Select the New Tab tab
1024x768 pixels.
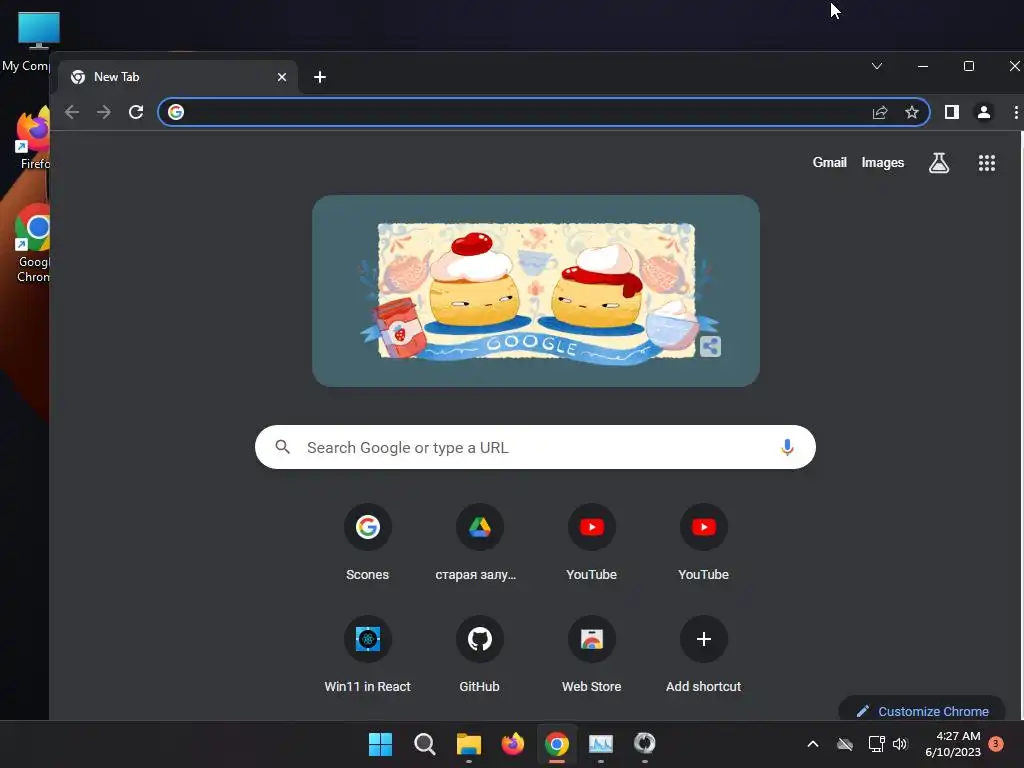pyautogui.click(x=178, y=77)
